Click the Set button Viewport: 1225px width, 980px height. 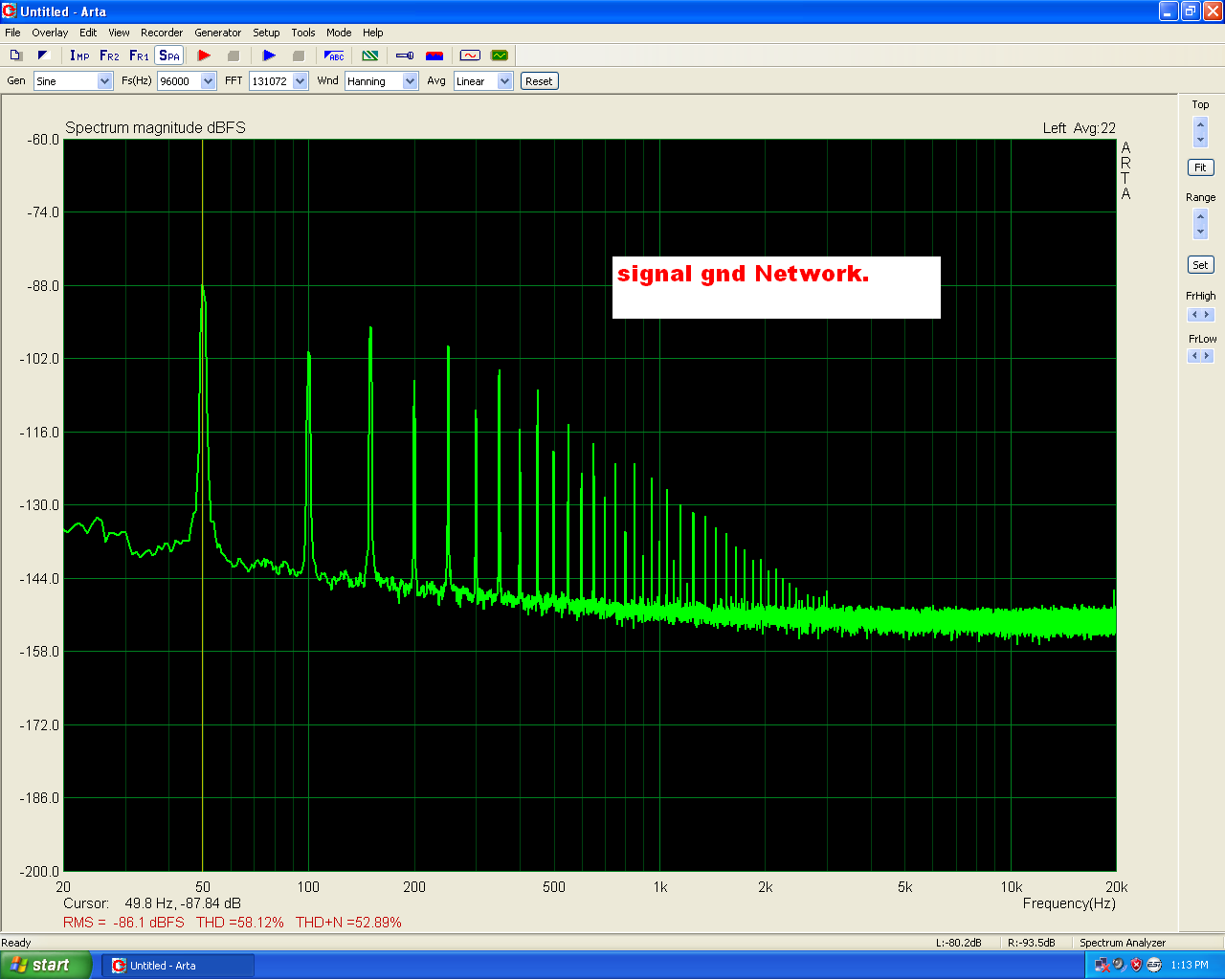(x=1200, y=265)
